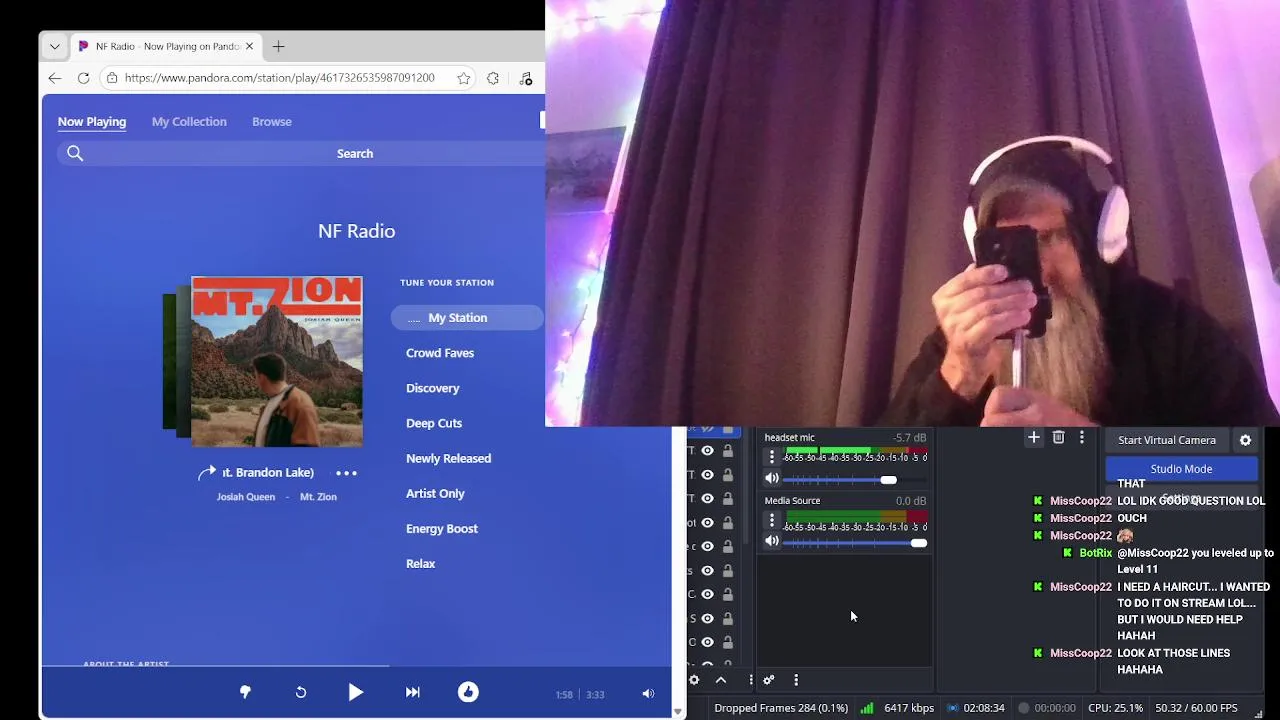1280x720 pixels.
Task: Click the song title ending 'Brandon Lake)'
Action: [268, 473]
